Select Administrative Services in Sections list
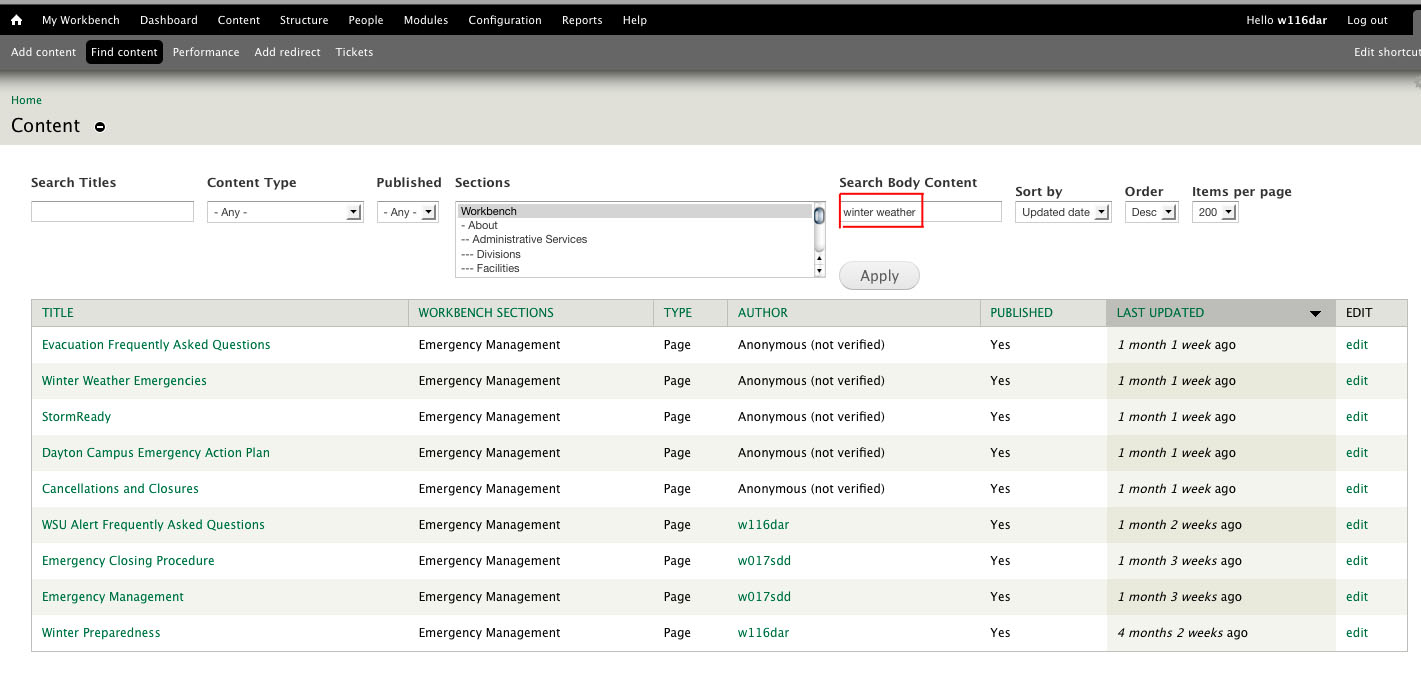The height and width of the screenshot is (697, 1421). pos(529,240)
